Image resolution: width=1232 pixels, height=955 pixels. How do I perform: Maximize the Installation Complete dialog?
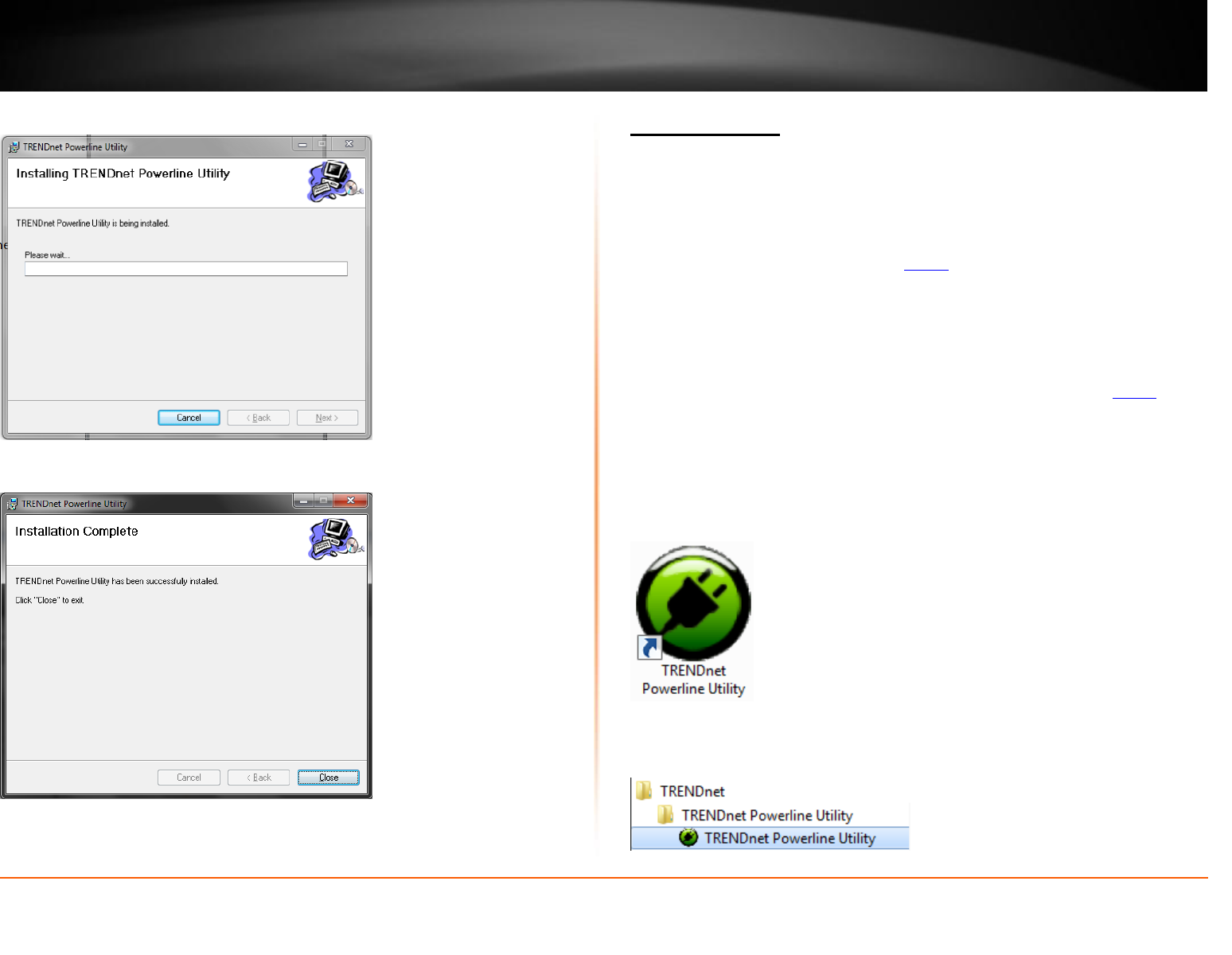323,501
